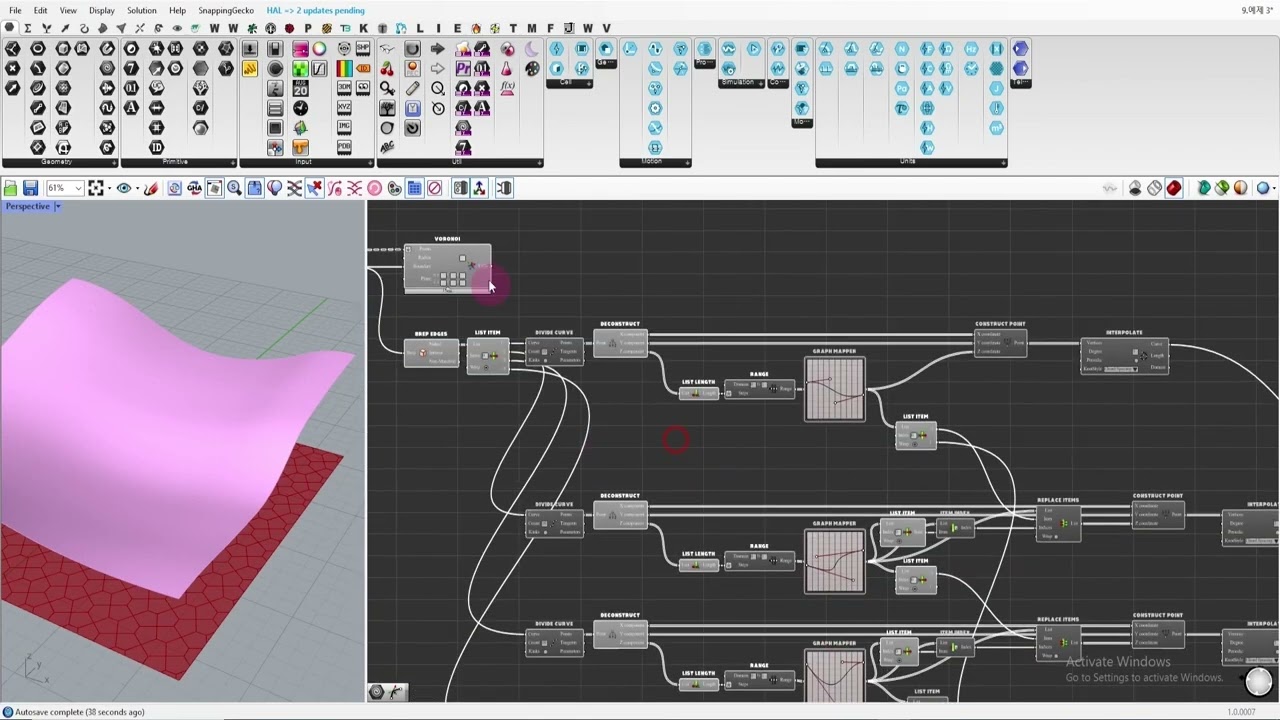Open the Display menu
The height and width of the screenshot is (720, 1280).
click(x=102, y=10)
